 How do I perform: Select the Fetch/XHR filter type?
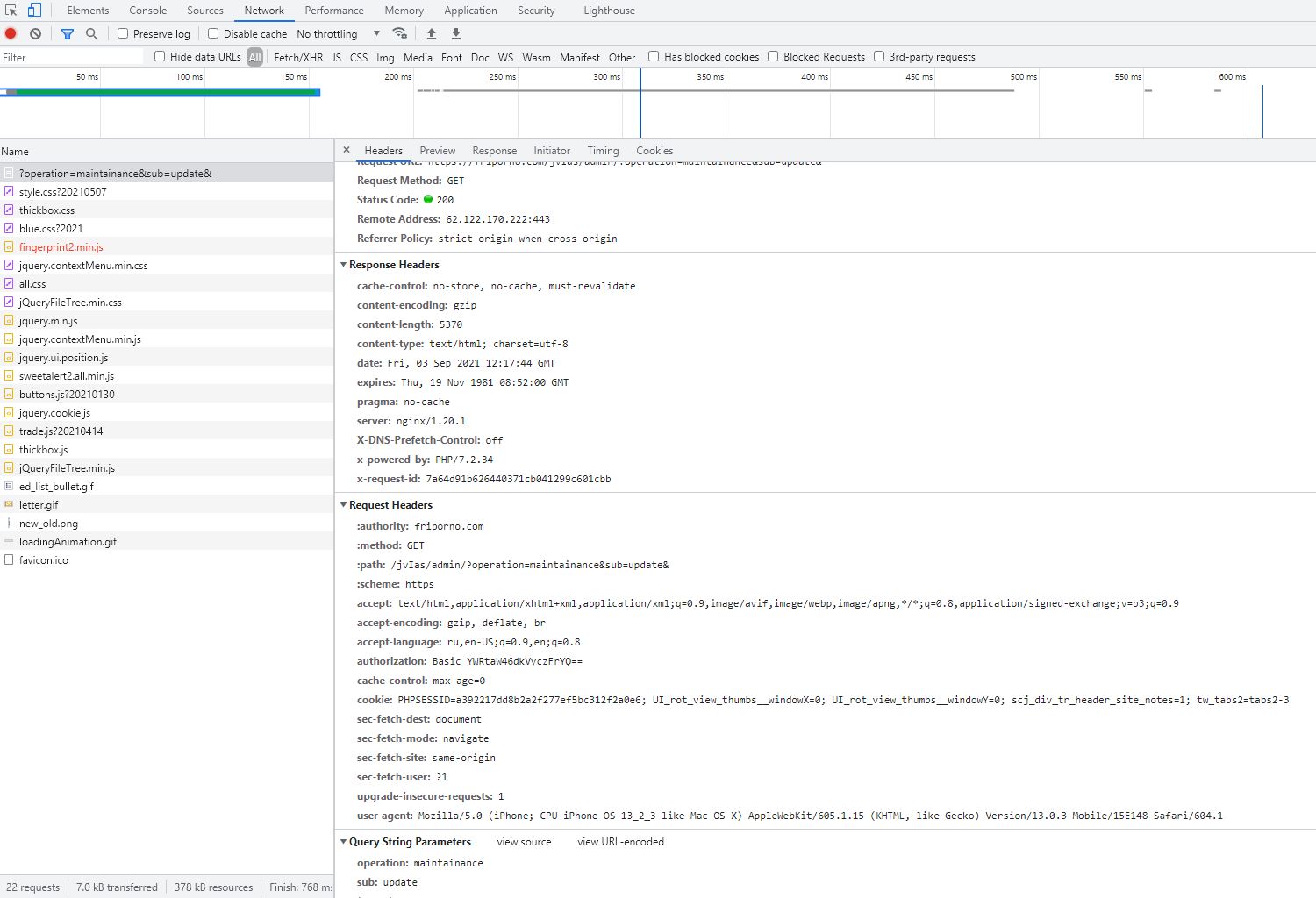coord(298,57)
